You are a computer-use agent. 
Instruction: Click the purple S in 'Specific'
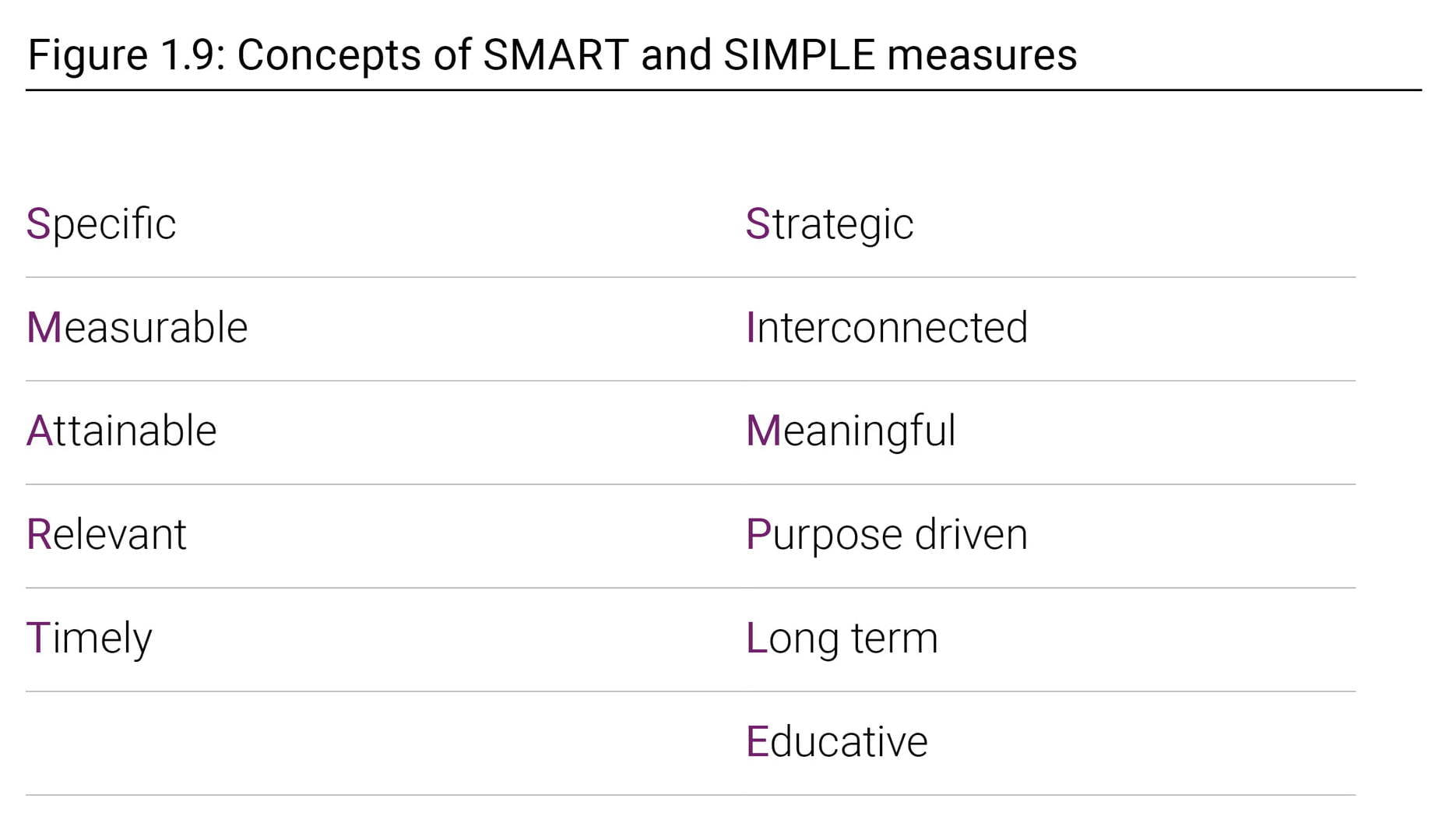pos(38,224)
